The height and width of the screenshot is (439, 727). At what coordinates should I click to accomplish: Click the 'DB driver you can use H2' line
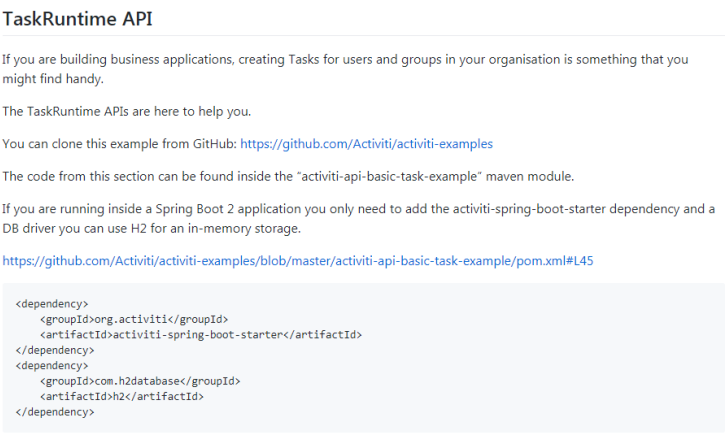click(152, 228)
